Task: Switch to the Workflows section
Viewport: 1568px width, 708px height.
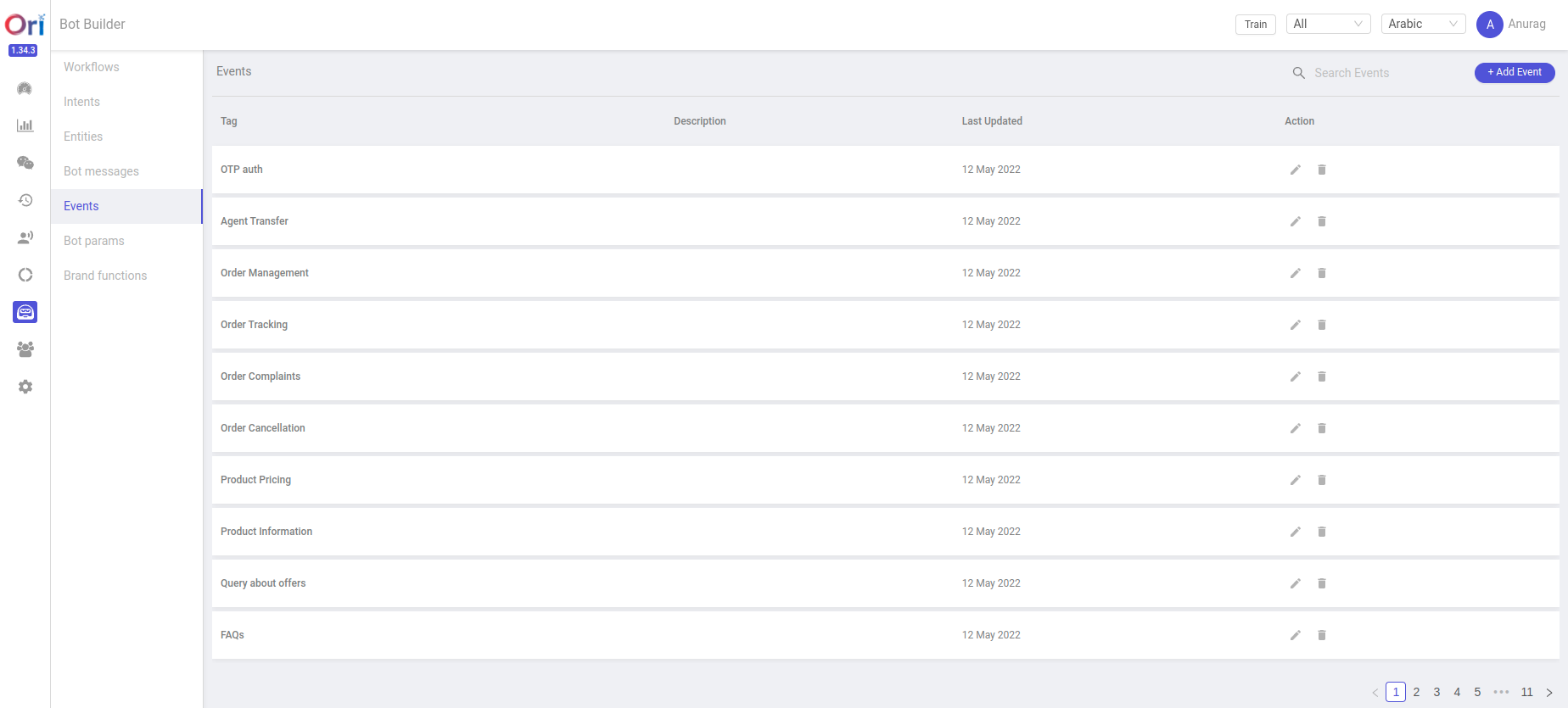Action: (x=92, y=67)
